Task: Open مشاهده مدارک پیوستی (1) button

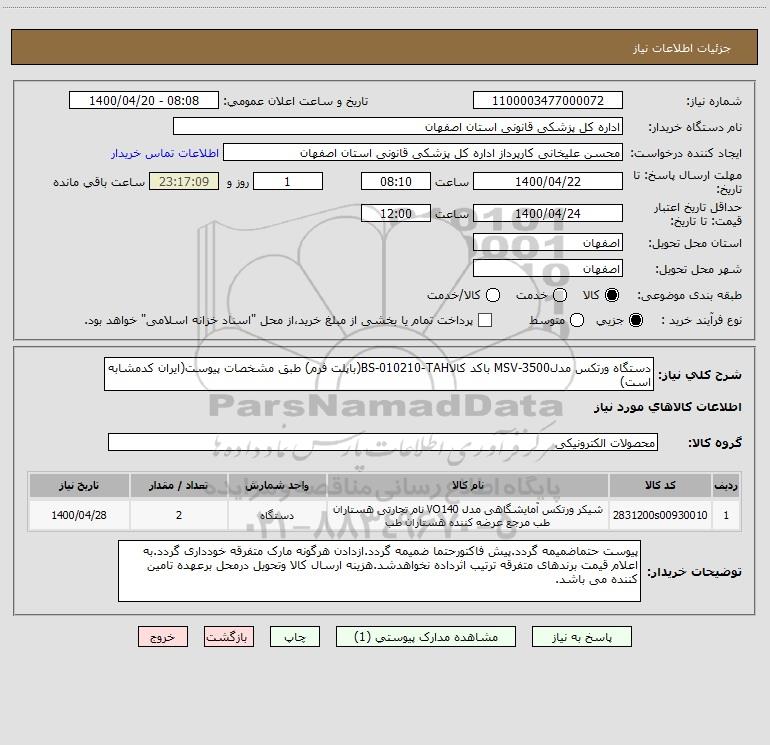Action: [x=426, y=637]
